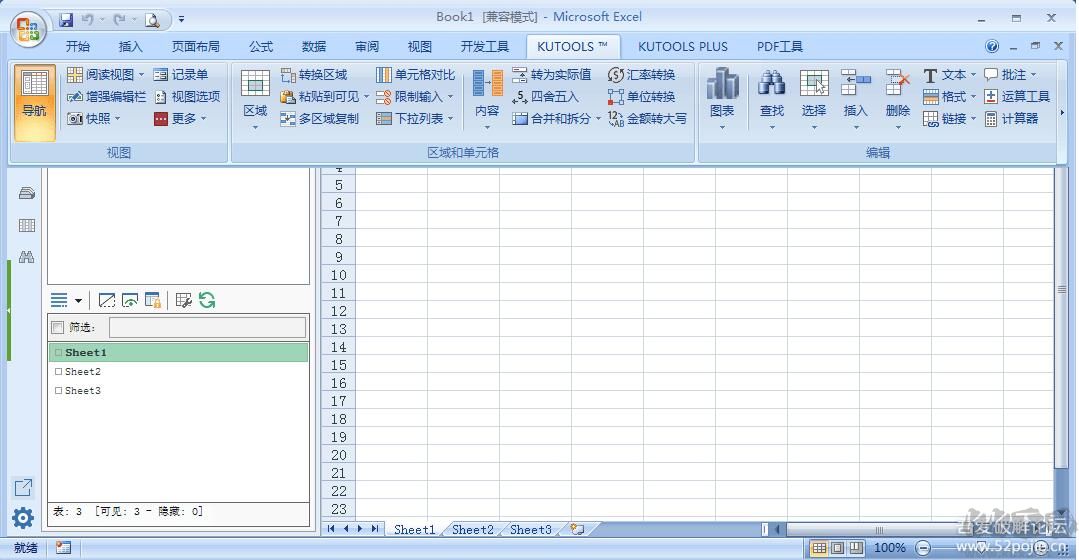Switch to the 数据 ribbon tab

click(x=314, y=46)
